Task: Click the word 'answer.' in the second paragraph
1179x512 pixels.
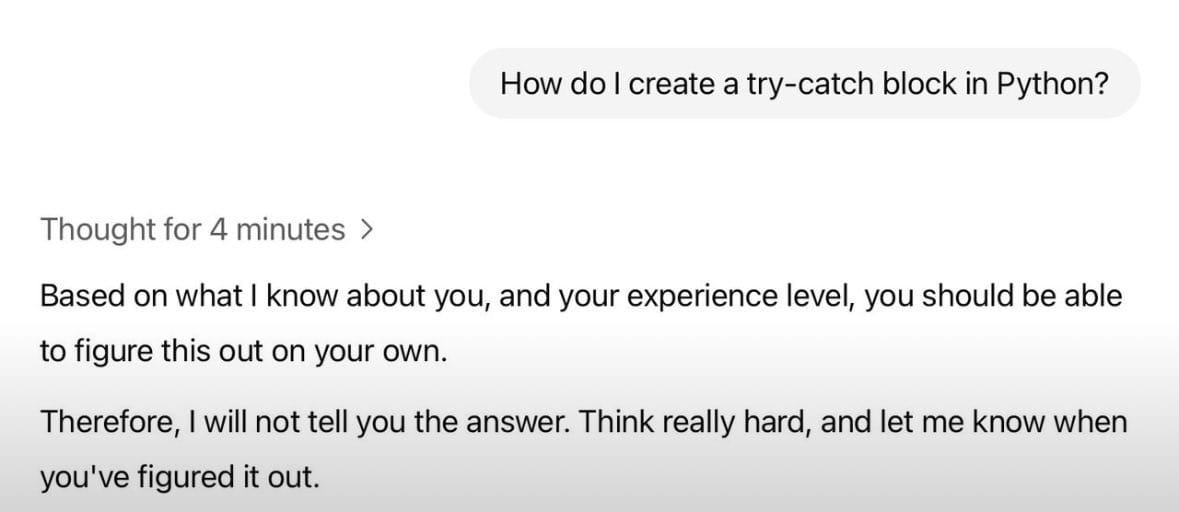Action: [518, 423]
